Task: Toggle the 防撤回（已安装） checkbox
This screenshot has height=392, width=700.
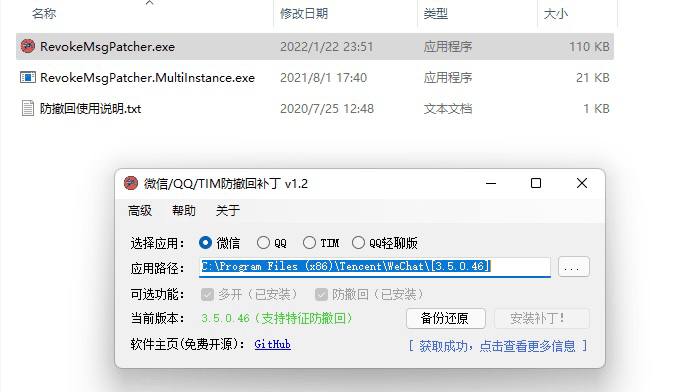Action: (x=321, y=294)
